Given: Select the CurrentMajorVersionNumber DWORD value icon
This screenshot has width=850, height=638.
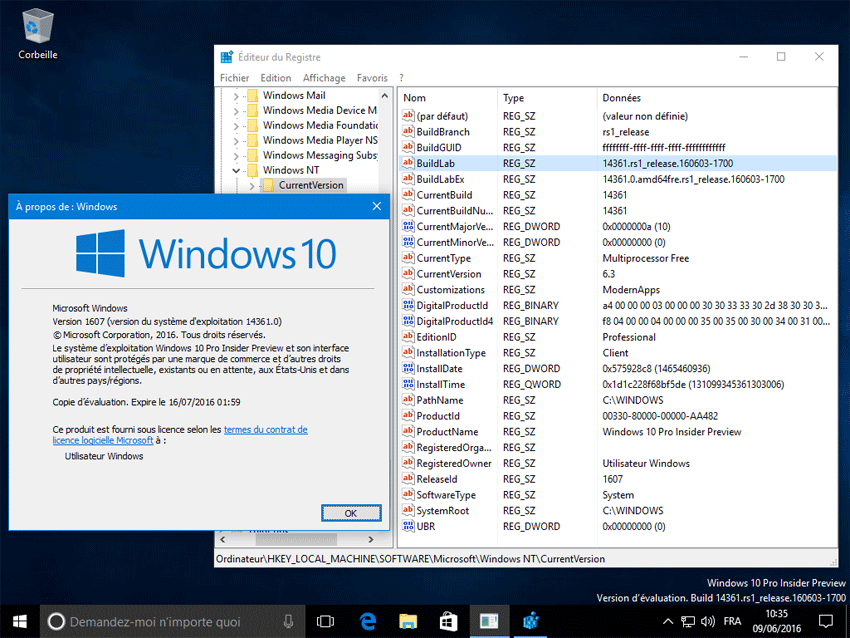Looking at the screenshot, I should [408, 227].
